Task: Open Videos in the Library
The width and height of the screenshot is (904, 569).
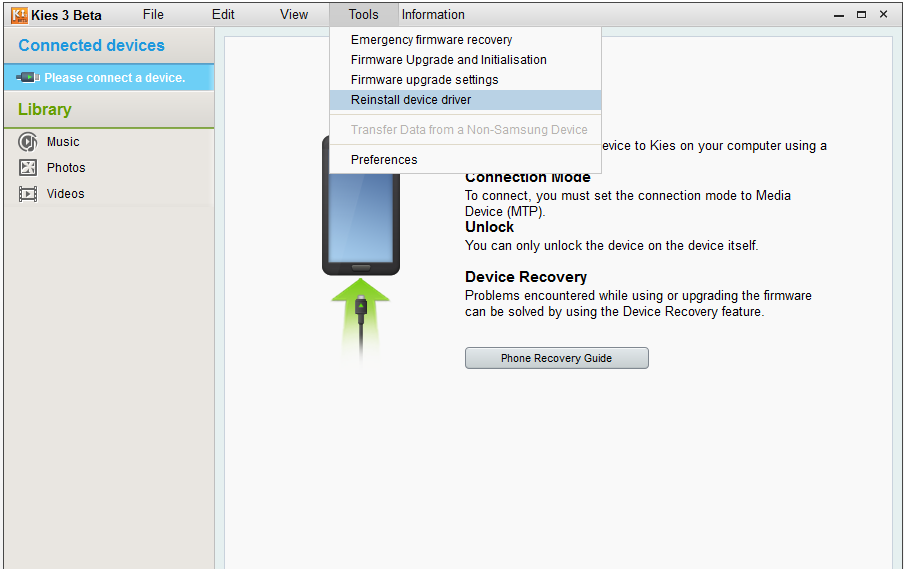Action: tap(66, 194)
